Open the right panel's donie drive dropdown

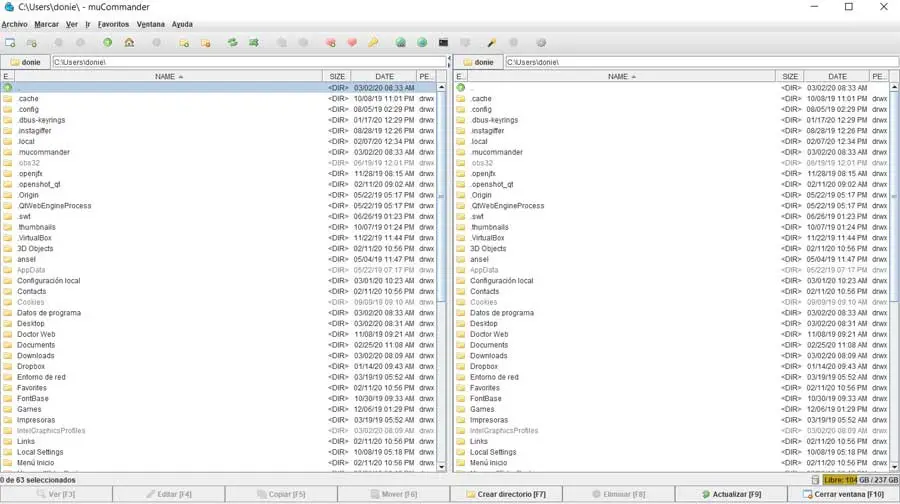tap(478, 62)
